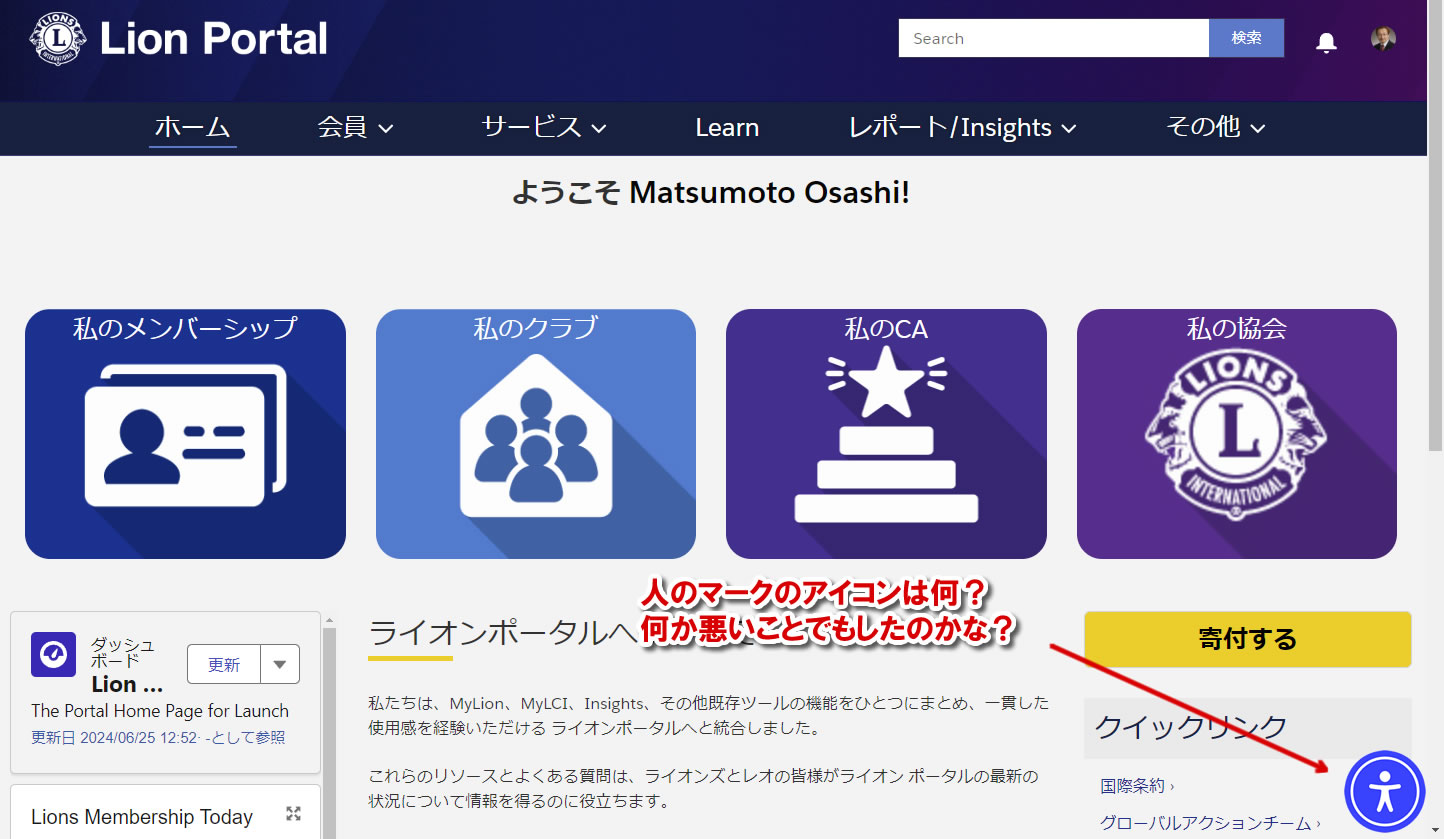Open the 私のCA star award tile
Screen dimensions: 1444x839
pyautogui.click(x=885, y=433)
